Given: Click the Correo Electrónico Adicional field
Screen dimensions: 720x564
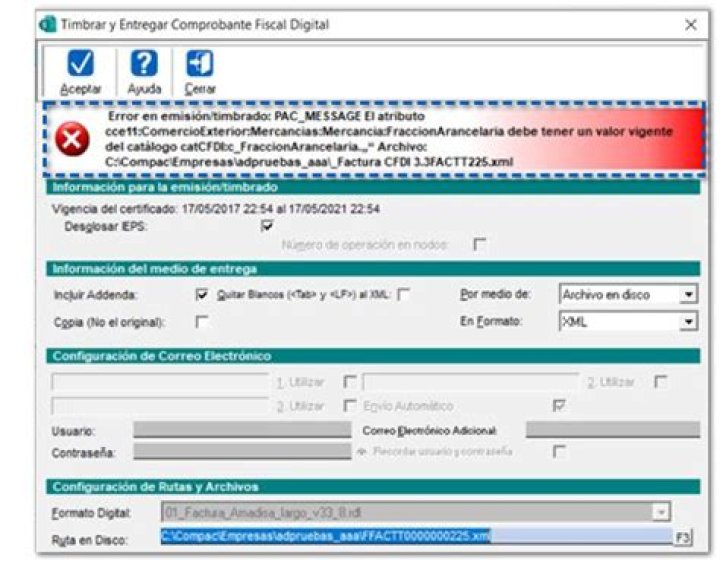Looking at the screenshot, I should click(612, 430).
